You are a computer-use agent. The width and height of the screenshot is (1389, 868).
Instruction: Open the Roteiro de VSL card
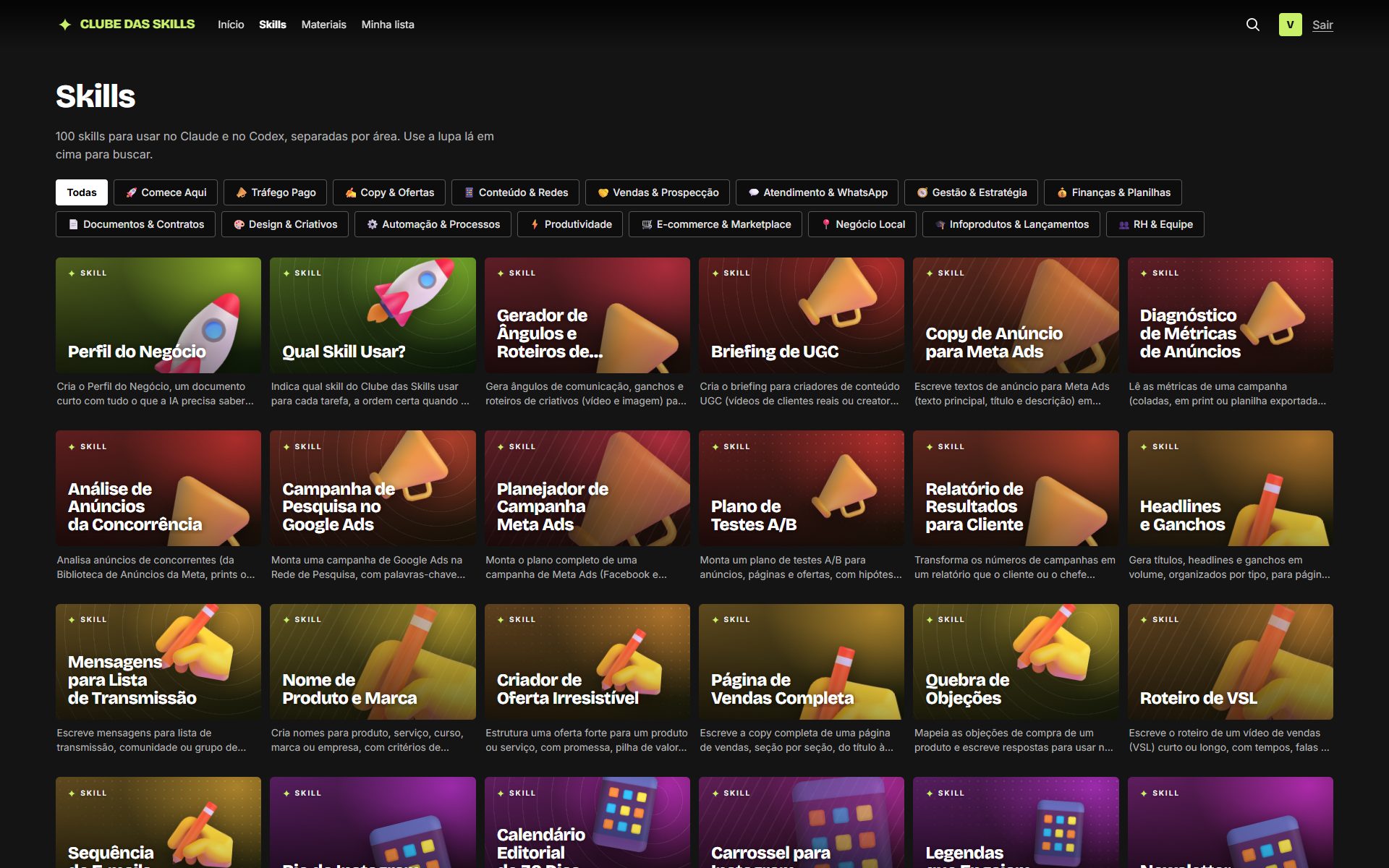point(1230,662)
